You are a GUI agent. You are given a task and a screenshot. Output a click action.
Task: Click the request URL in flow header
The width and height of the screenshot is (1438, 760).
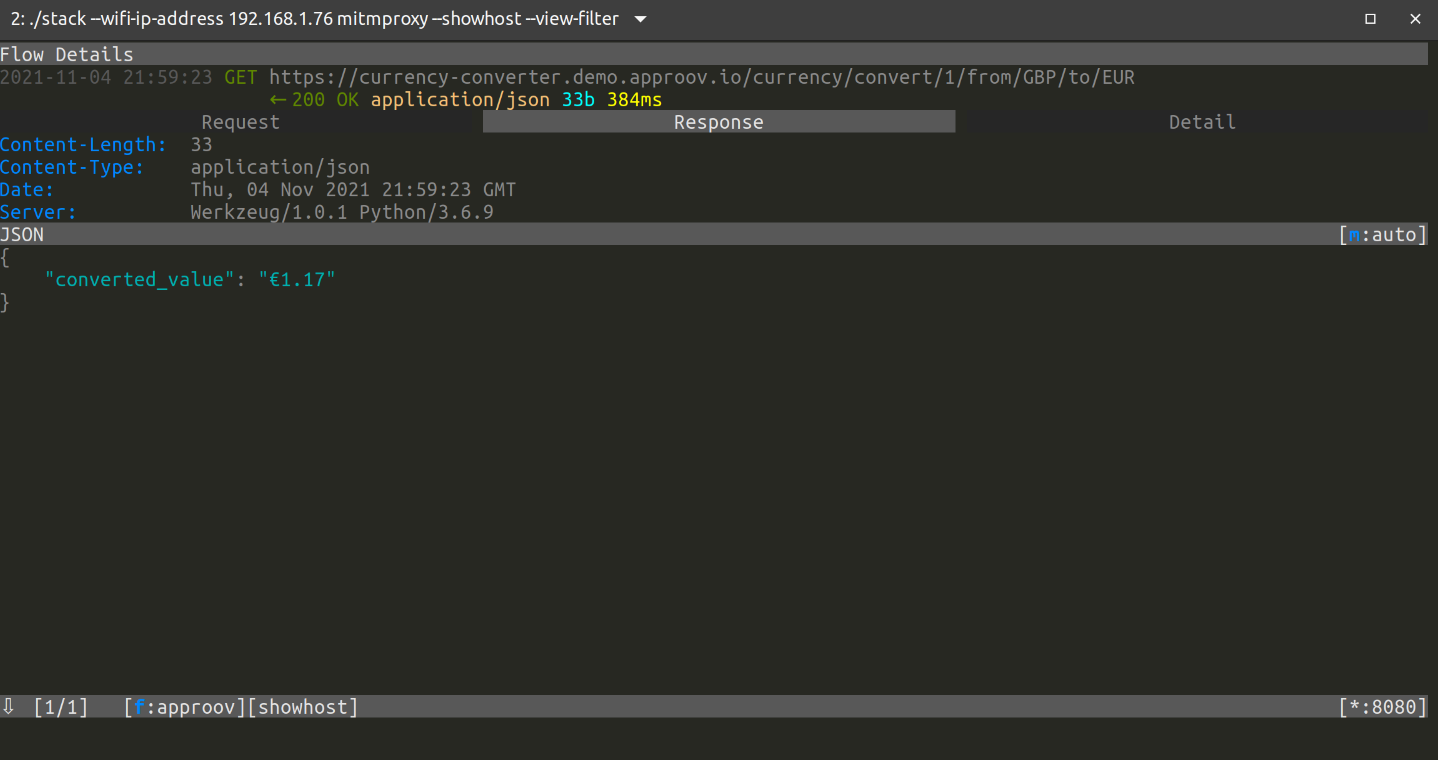(701, 77)
